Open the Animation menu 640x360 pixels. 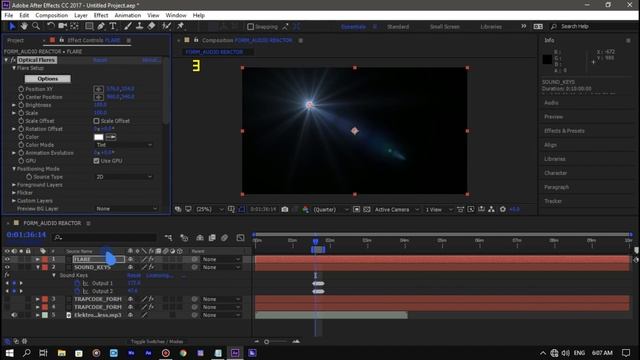[127, 15]
